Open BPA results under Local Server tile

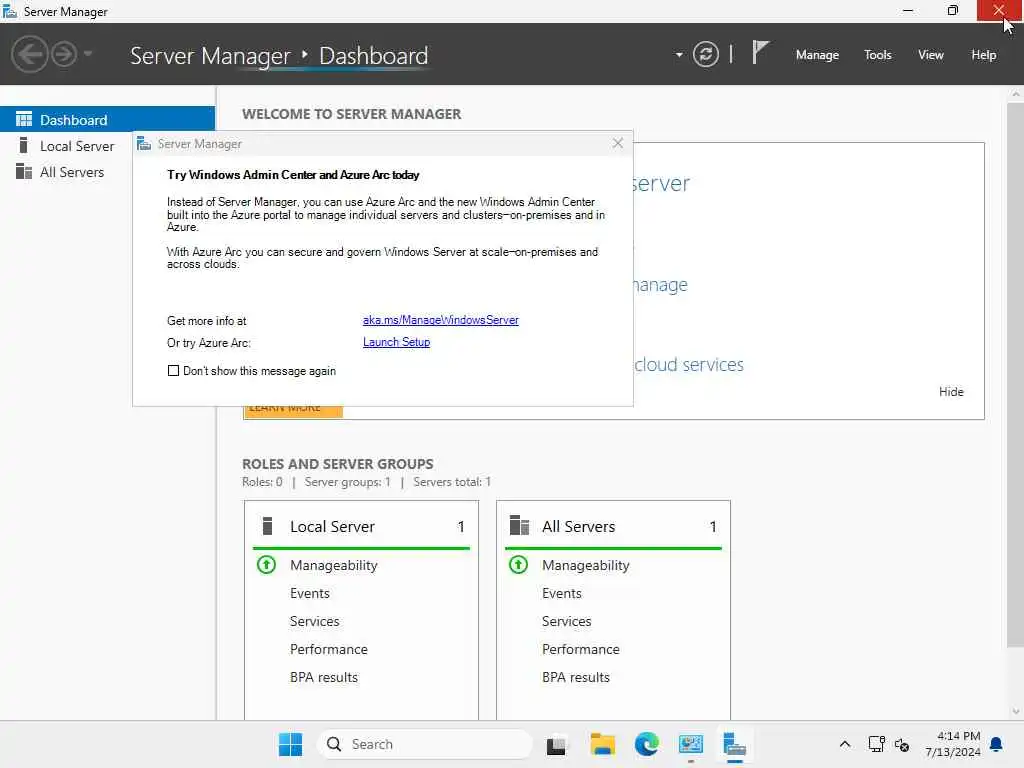[x=324, y=678]
